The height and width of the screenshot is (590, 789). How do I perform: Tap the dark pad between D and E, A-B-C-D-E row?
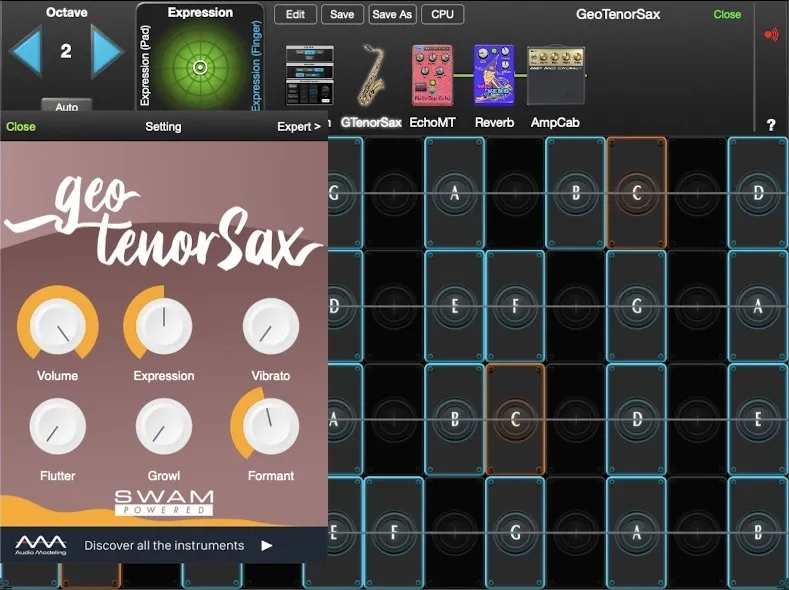697,419
